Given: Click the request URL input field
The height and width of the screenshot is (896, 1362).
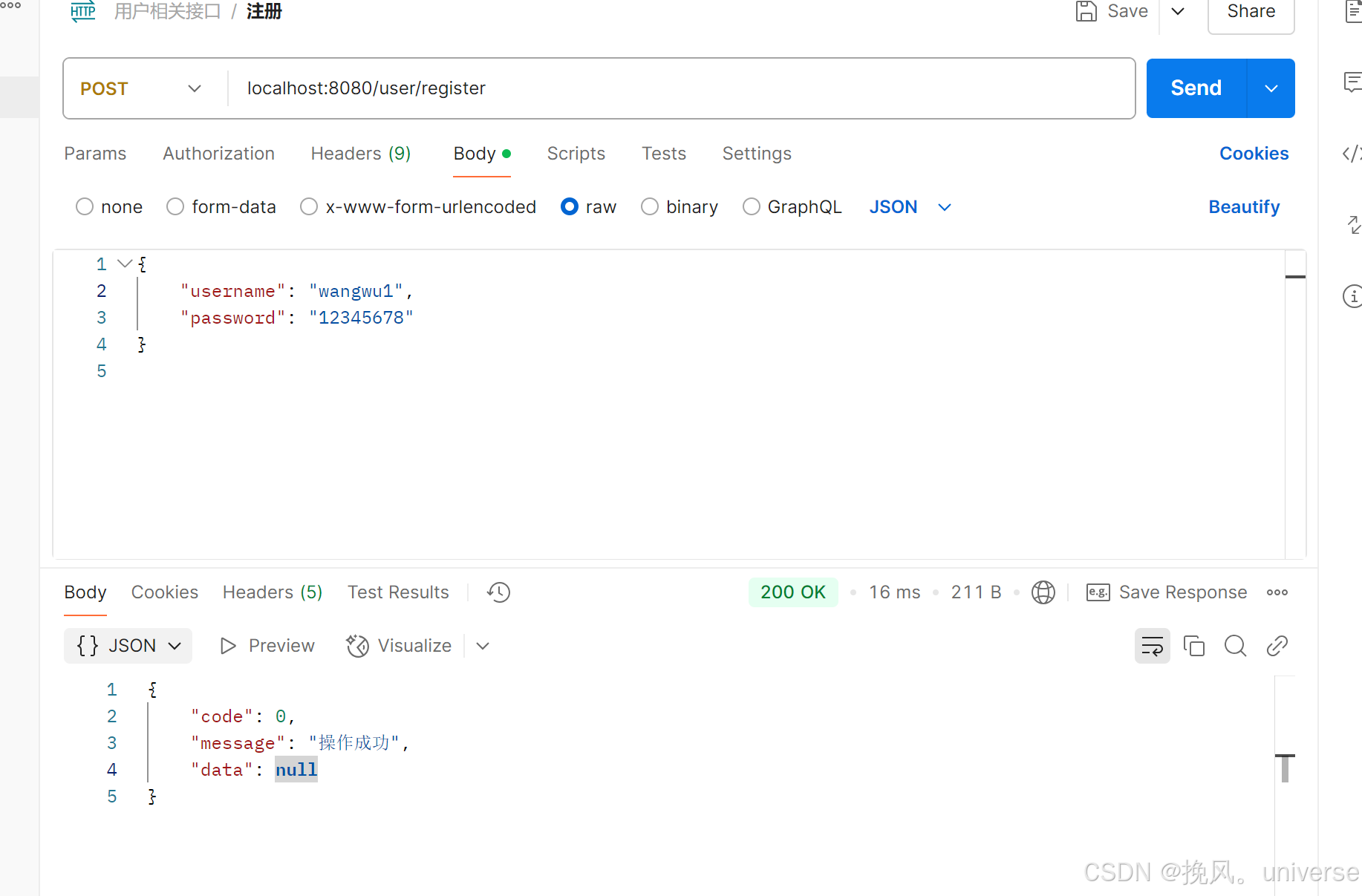Looking at the screenshot, I should [x=520, y=88].
